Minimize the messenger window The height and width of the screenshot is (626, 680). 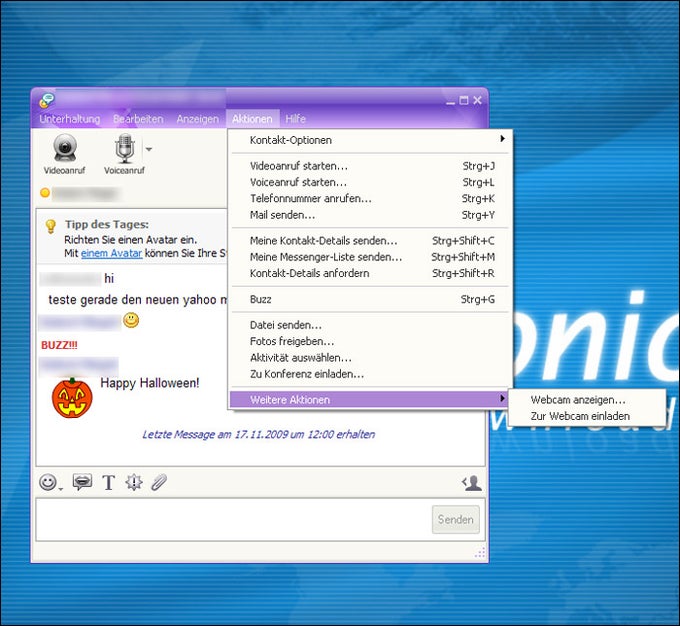coord(451,101)
